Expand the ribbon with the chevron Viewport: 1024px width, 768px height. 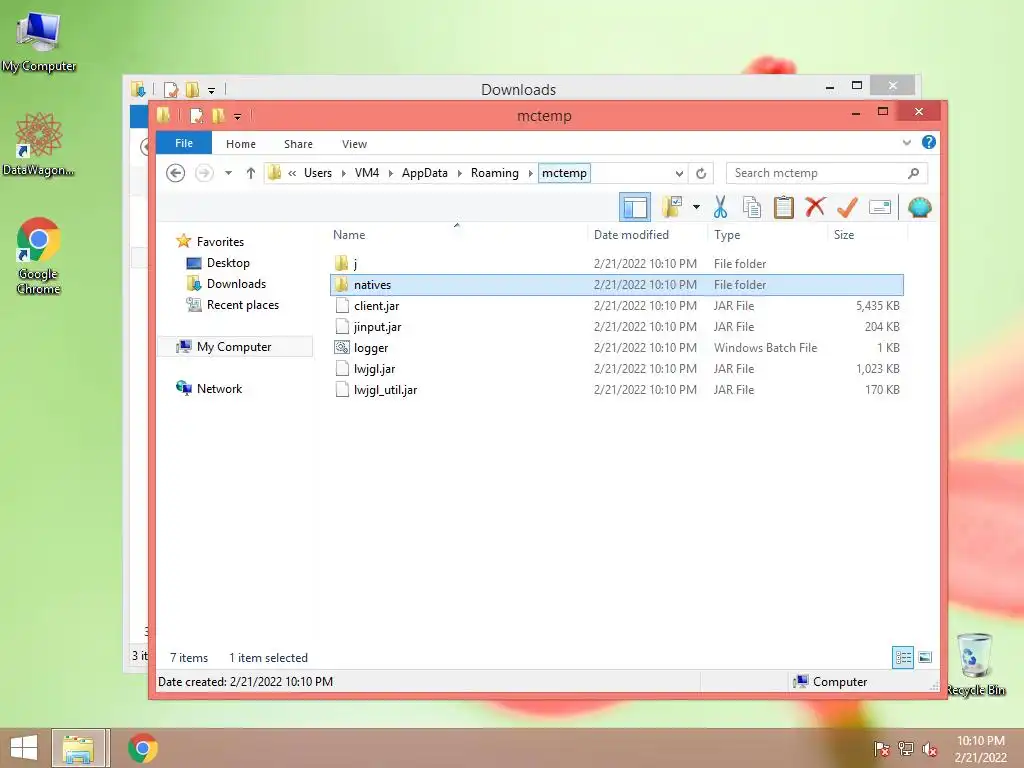click(x=906, y=142)
